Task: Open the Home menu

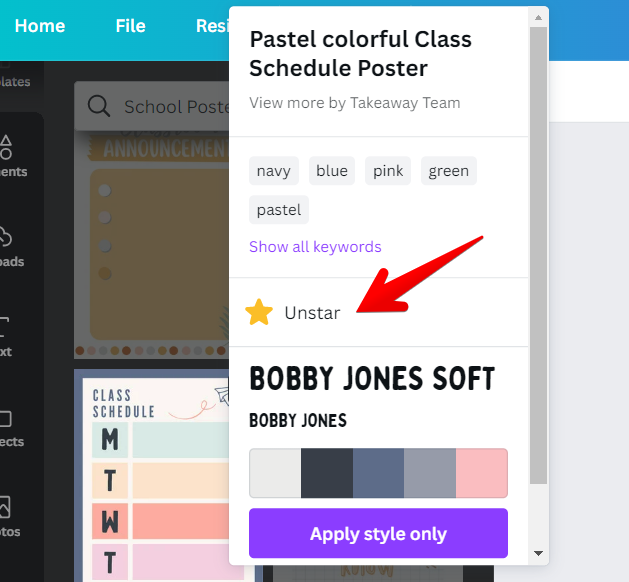Action: [40, 27]
